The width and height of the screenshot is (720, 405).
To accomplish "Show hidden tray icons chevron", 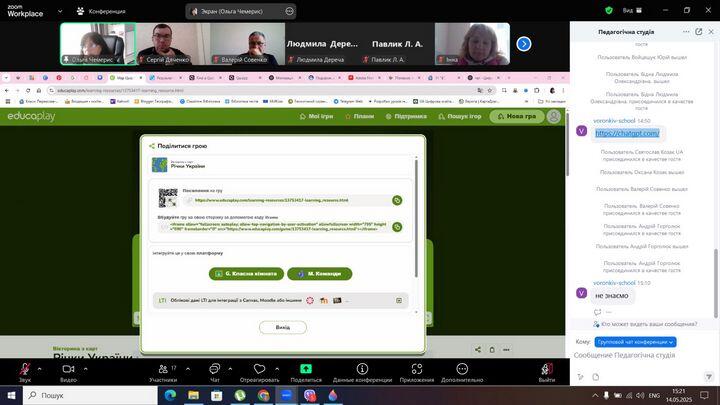I will click(x=595, y=395).
